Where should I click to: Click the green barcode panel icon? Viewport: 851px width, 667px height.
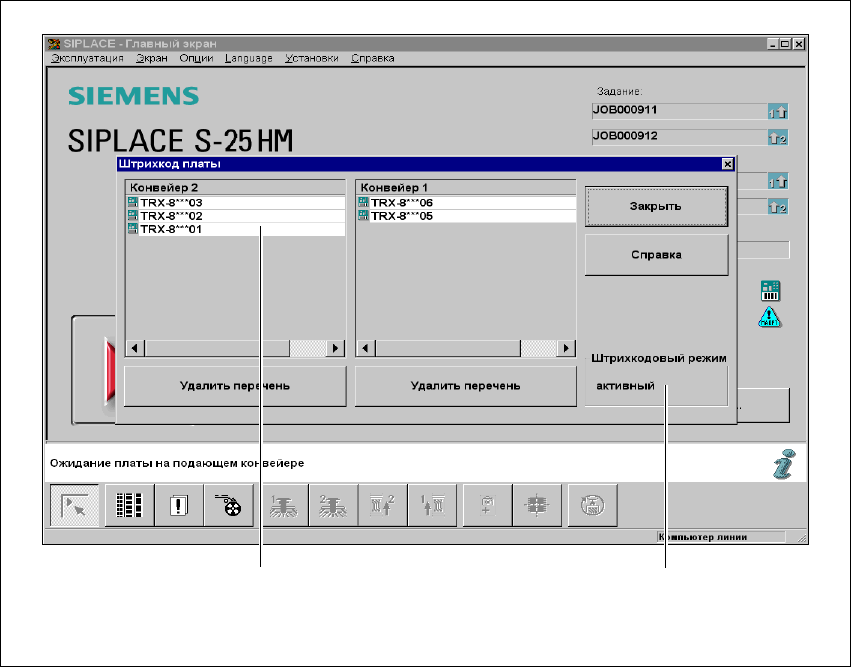(770, 291)
